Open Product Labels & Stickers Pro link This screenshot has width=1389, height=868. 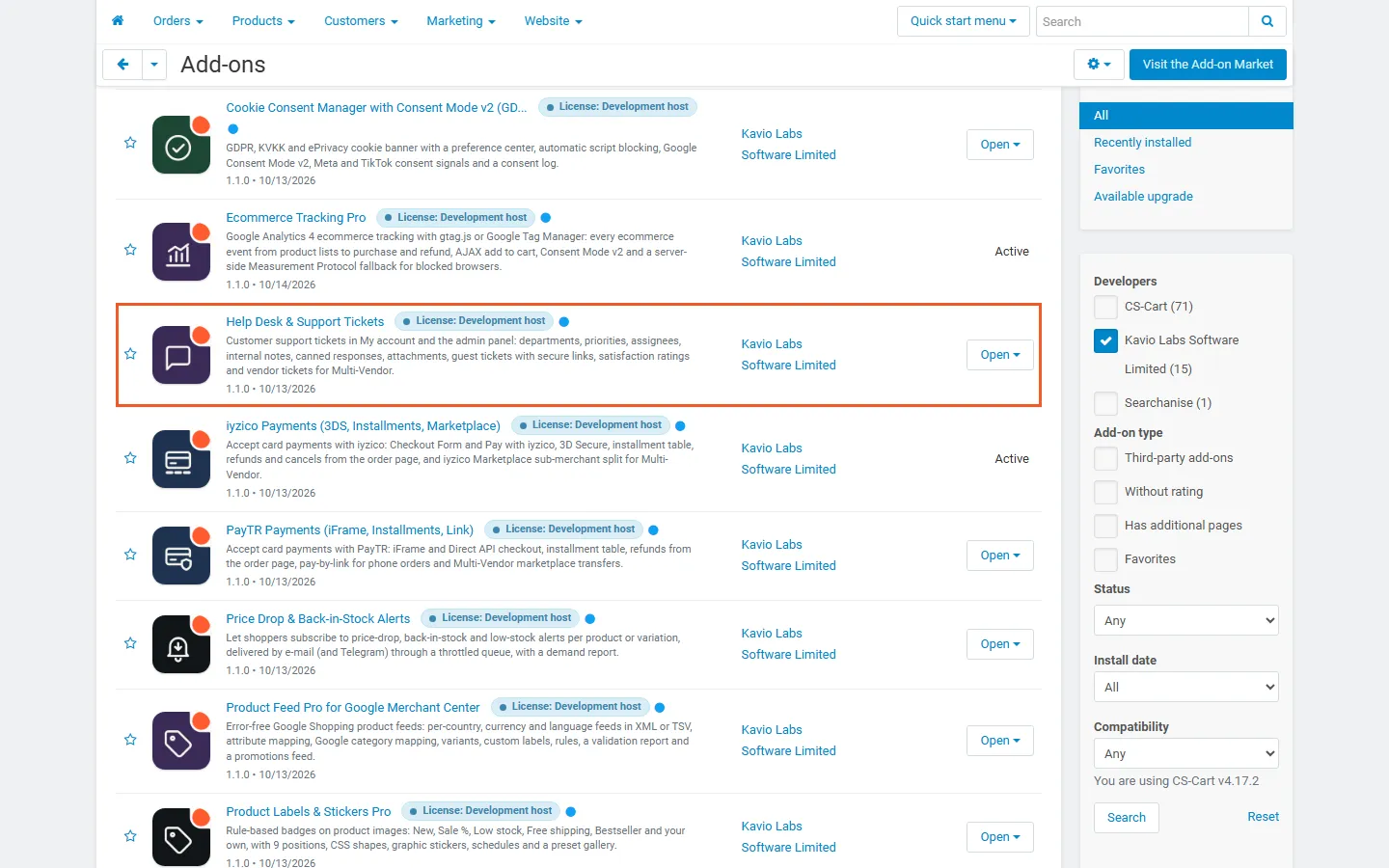pos(309,812)
